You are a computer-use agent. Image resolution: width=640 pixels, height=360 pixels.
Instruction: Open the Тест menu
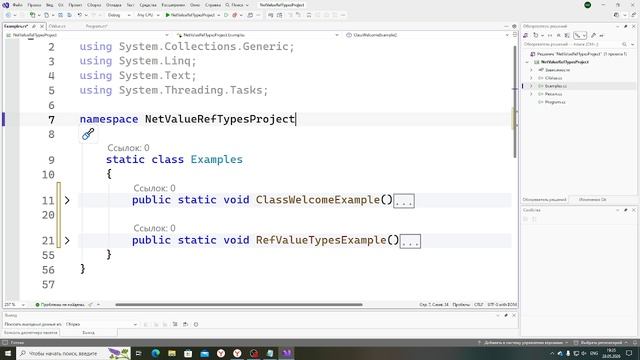[x=130, y=5]
